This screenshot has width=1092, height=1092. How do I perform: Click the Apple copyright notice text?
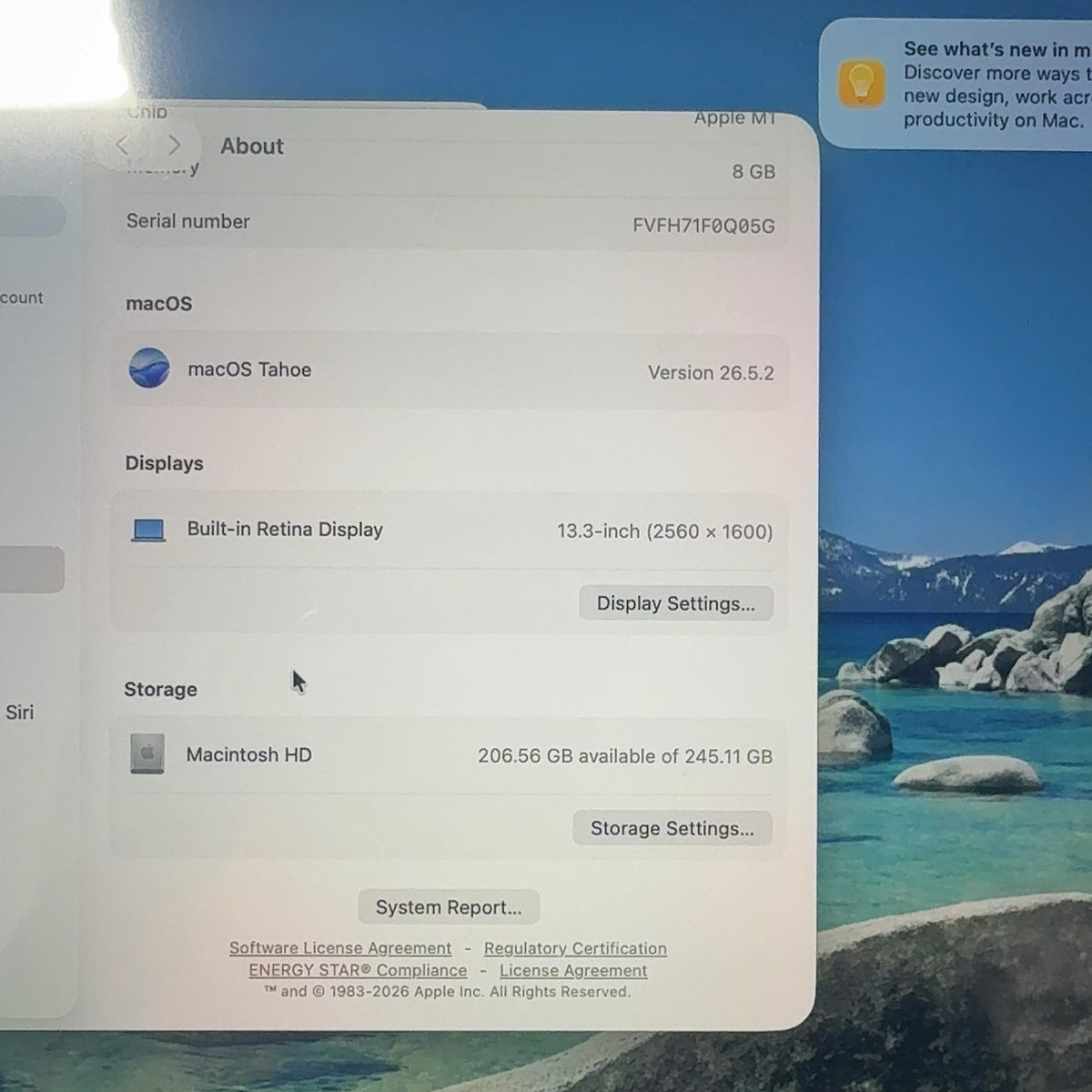[447, 992]
